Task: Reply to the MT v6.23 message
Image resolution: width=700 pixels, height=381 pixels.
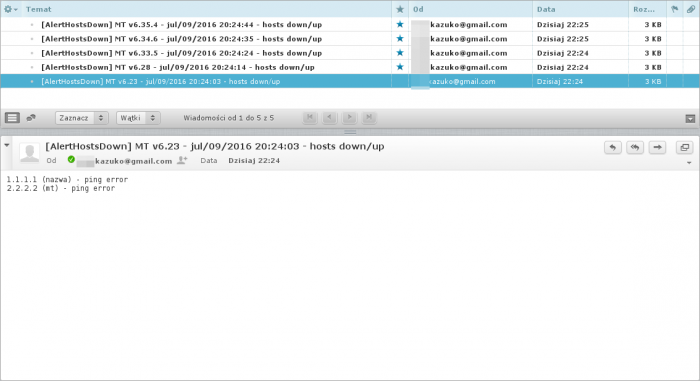Action: (x=613, y=147)
